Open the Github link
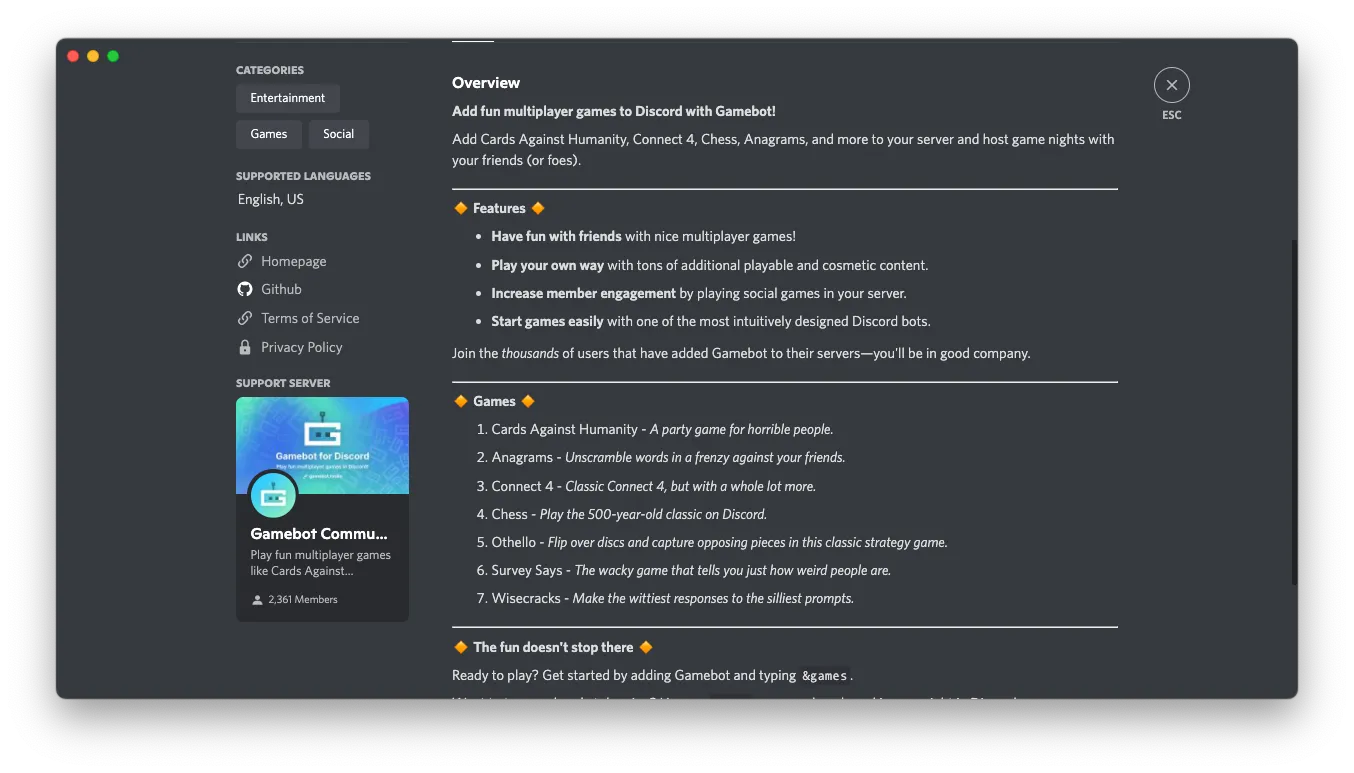Screen dimensions: 1354x773 (x=281, y=289)
